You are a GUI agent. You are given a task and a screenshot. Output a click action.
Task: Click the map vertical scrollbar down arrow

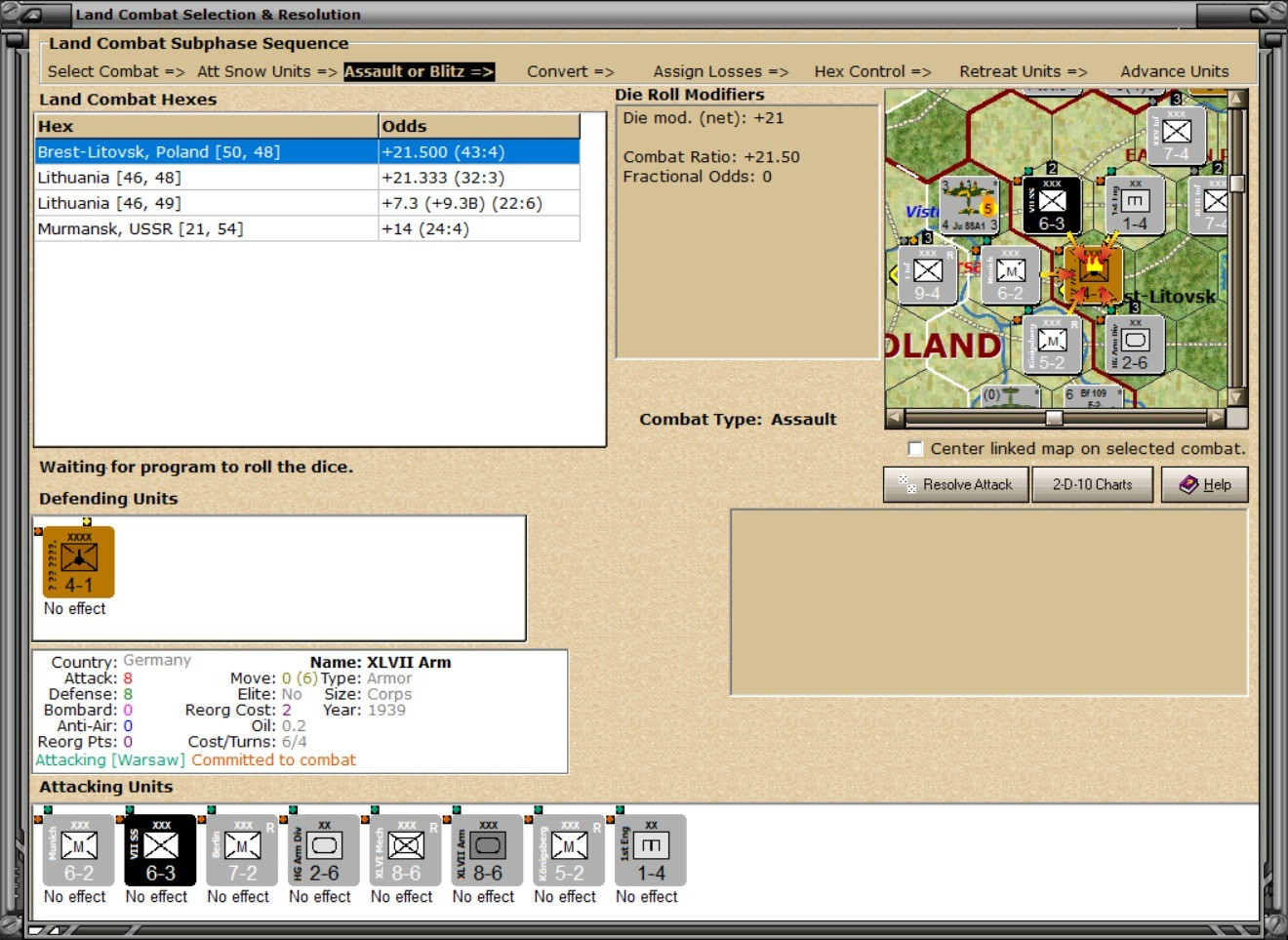(x=1237, y=397)
